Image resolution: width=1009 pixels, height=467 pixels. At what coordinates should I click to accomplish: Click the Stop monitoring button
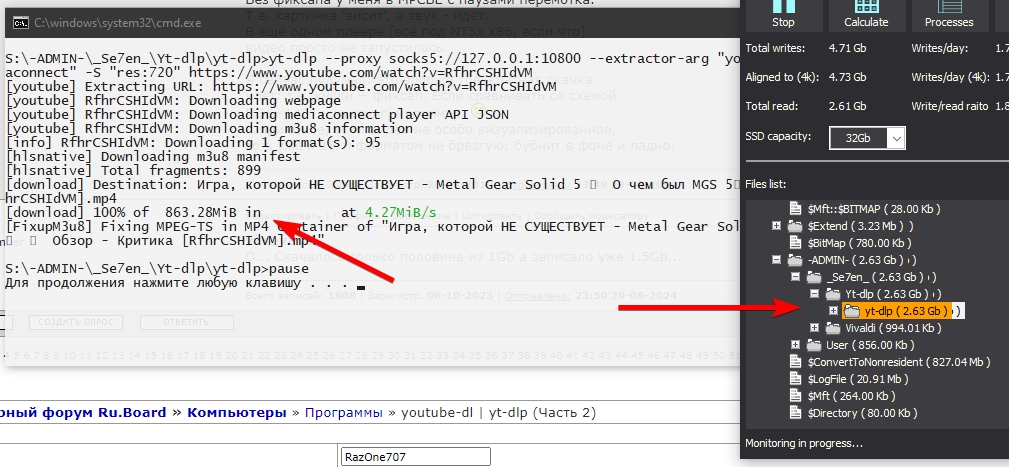[783, 15]
